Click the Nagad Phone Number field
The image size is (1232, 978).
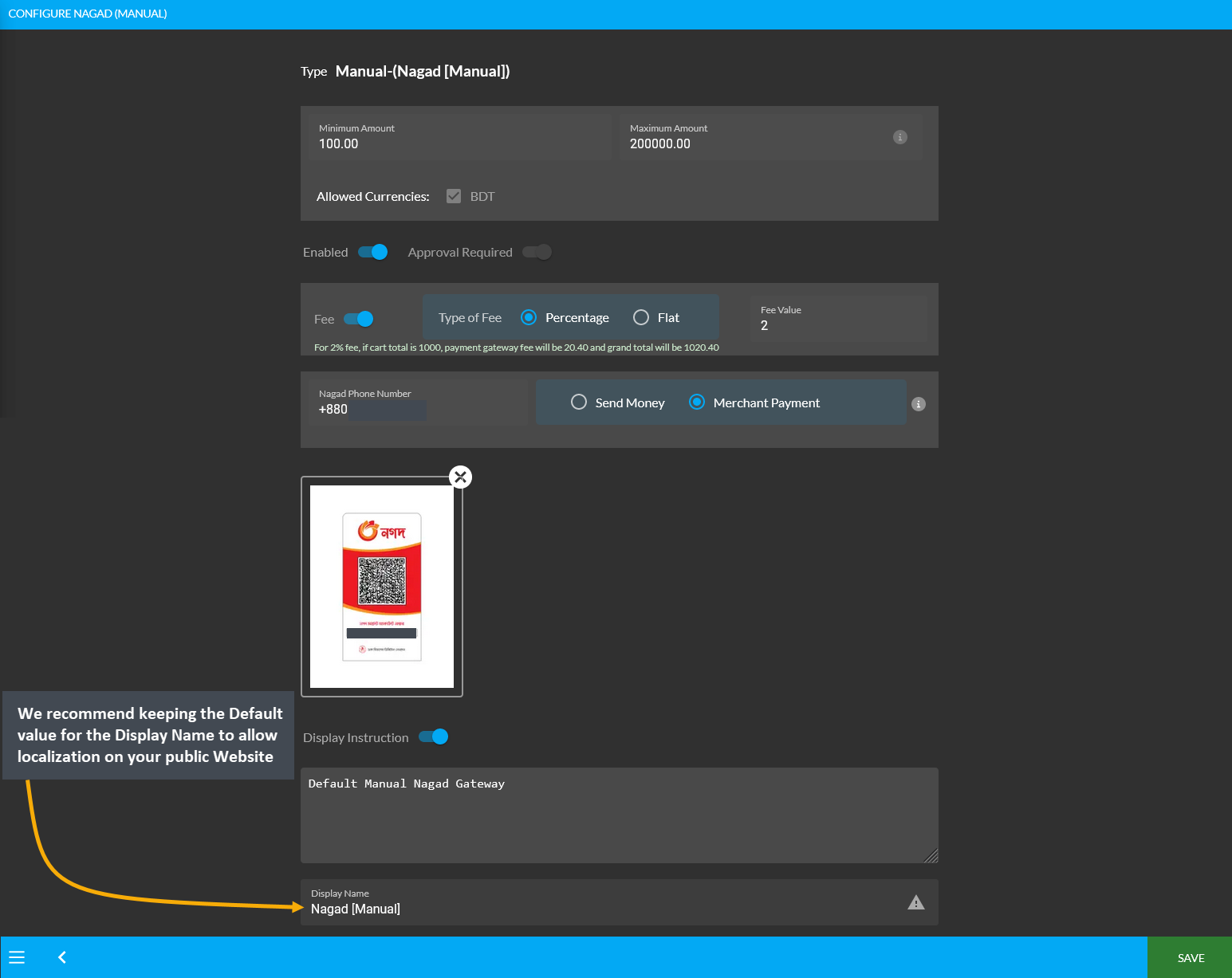coord(418,402)
